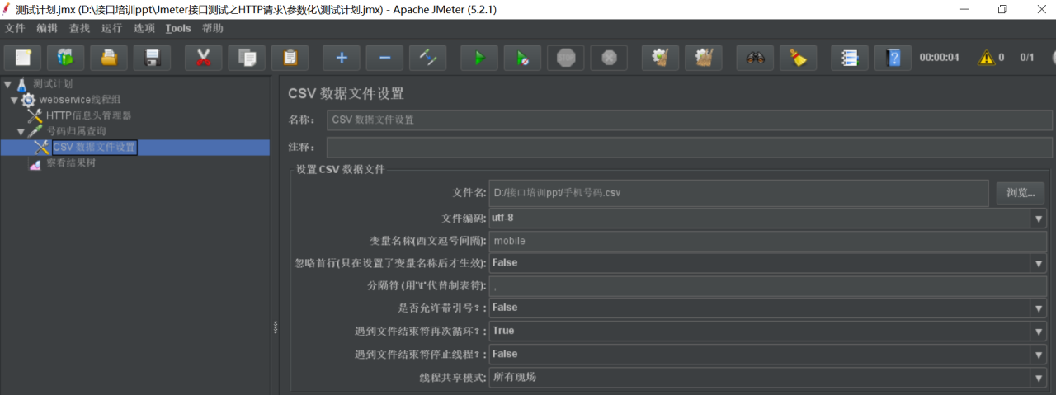This screenshot has width=1056, height=396.
Task: Click the 文件名 path field
Action: pyautogui.click(x=739, y=193)
